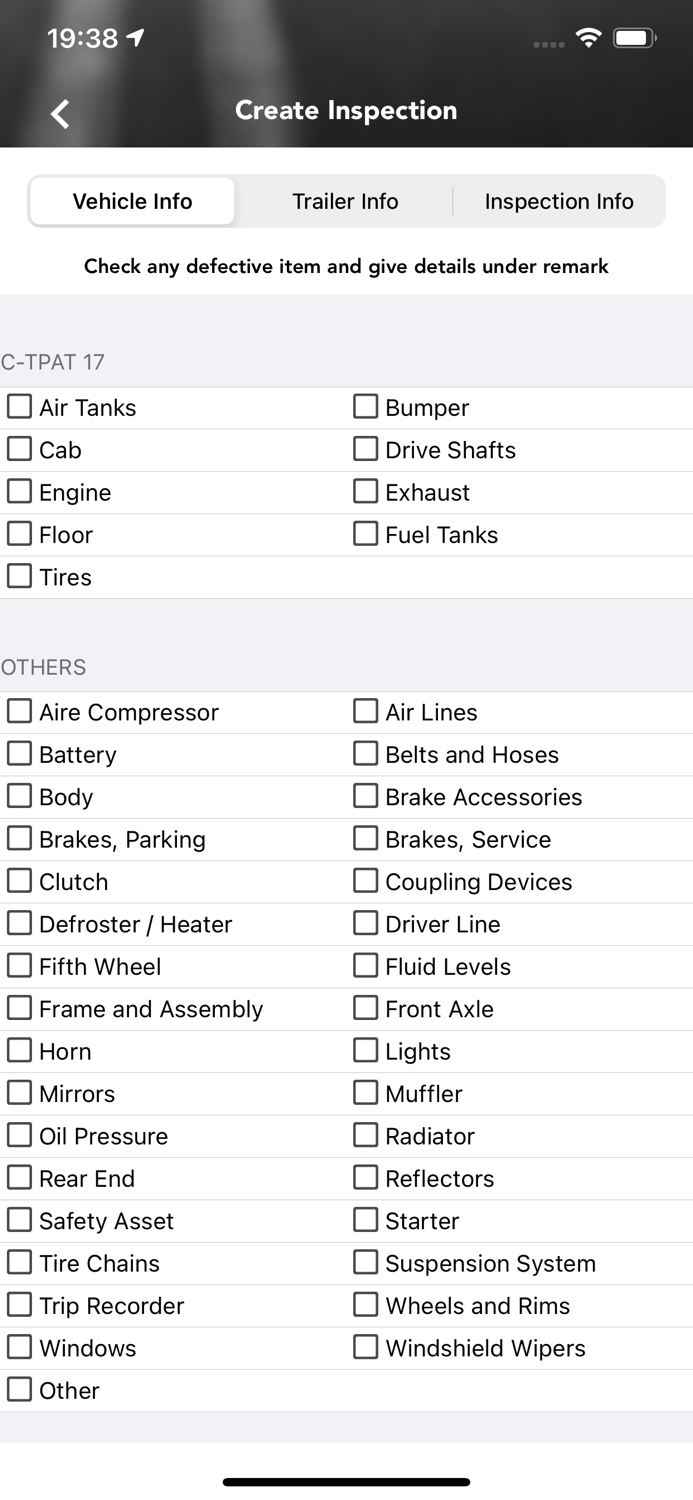Tap the Wi-Fi status icon
693x1500 pixels.
589,38
